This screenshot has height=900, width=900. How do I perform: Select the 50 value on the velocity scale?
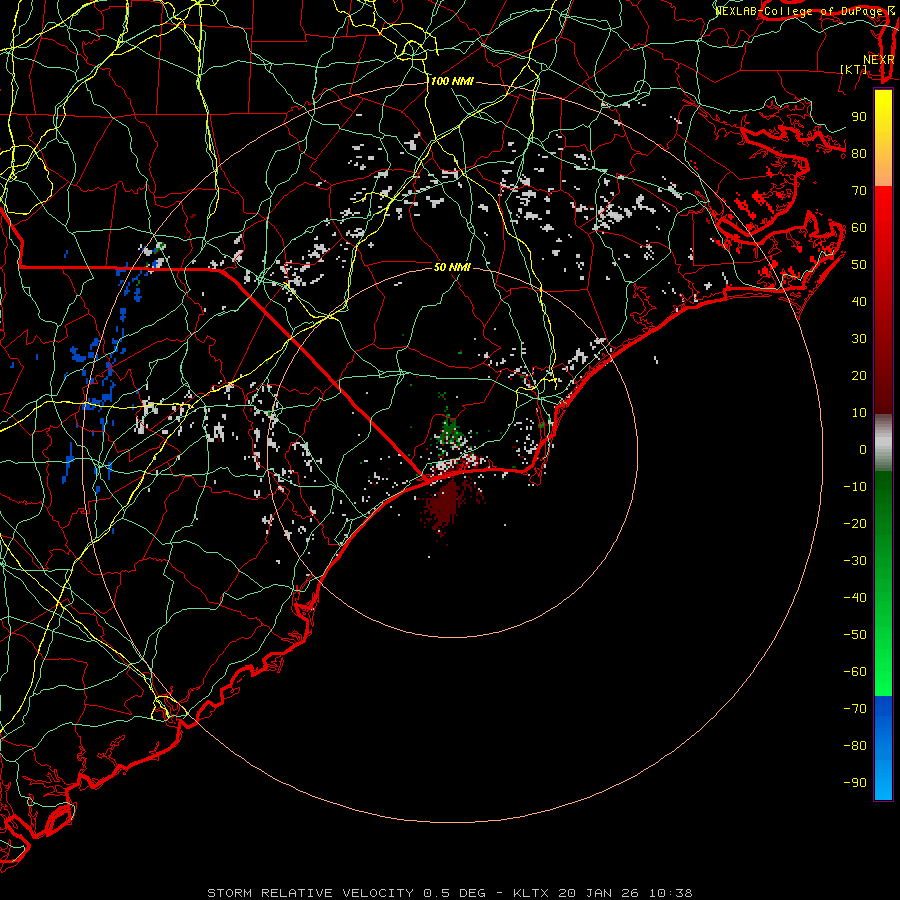click(859, 265)
